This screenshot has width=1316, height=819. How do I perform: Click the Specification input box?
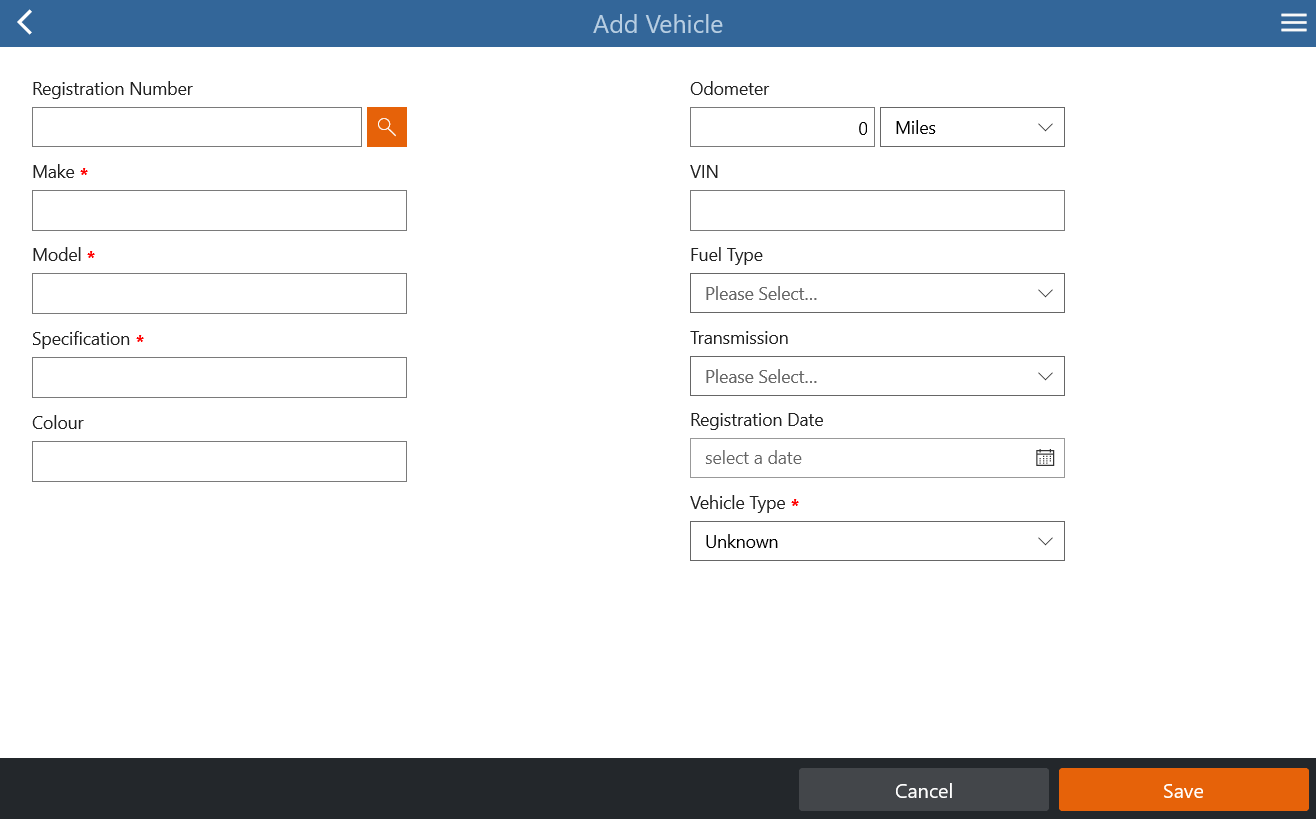pyautogui.click(x=219, y=377)
